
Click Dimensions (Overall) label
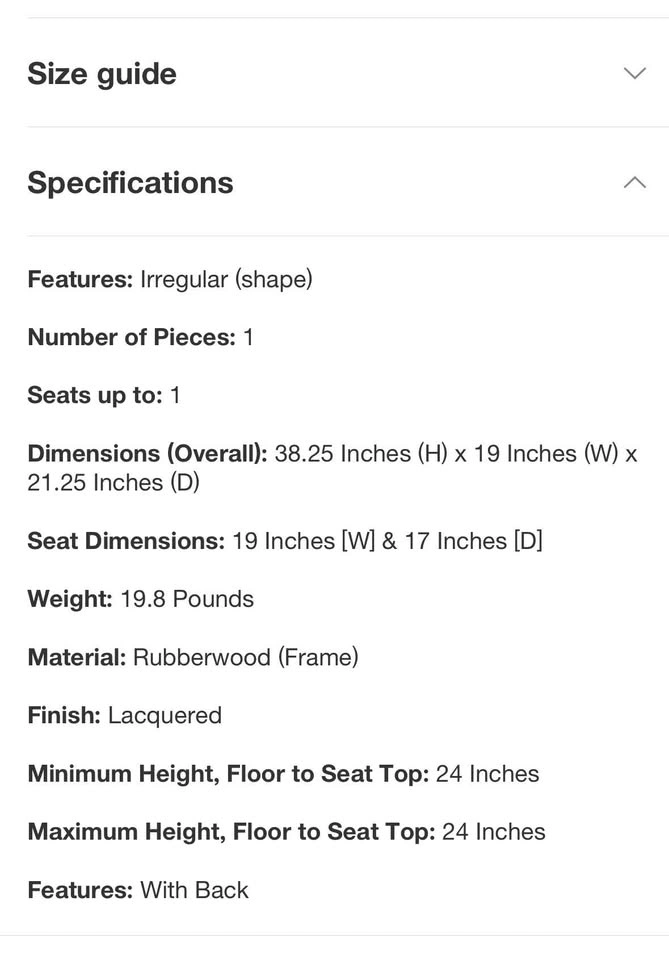[x=148, y=454]
